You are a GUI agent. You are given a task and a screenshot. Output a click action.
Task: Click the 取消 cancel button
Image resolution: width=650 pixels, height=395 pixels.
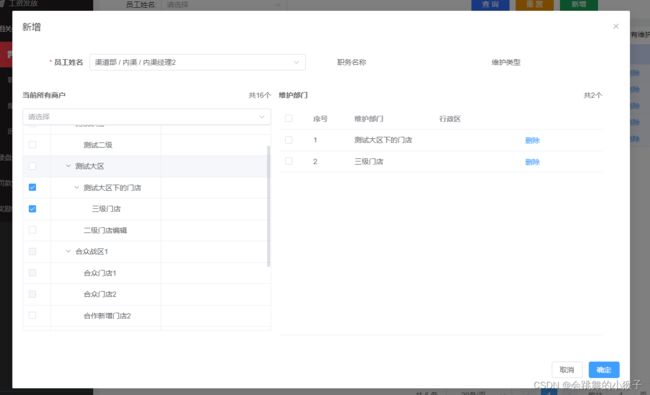coord(567,370)
